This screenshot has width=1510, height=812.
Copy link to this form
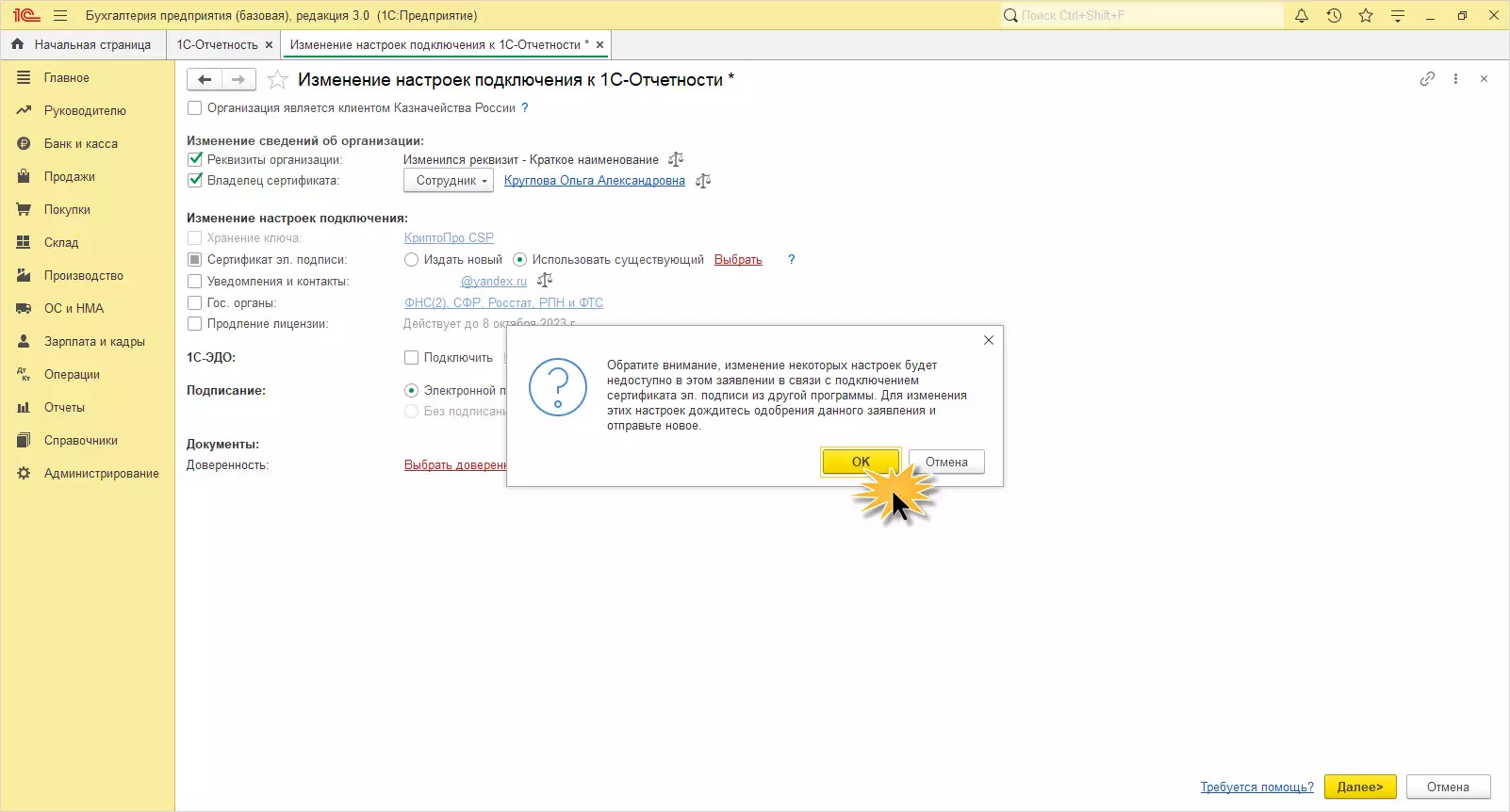(1427, 79)
